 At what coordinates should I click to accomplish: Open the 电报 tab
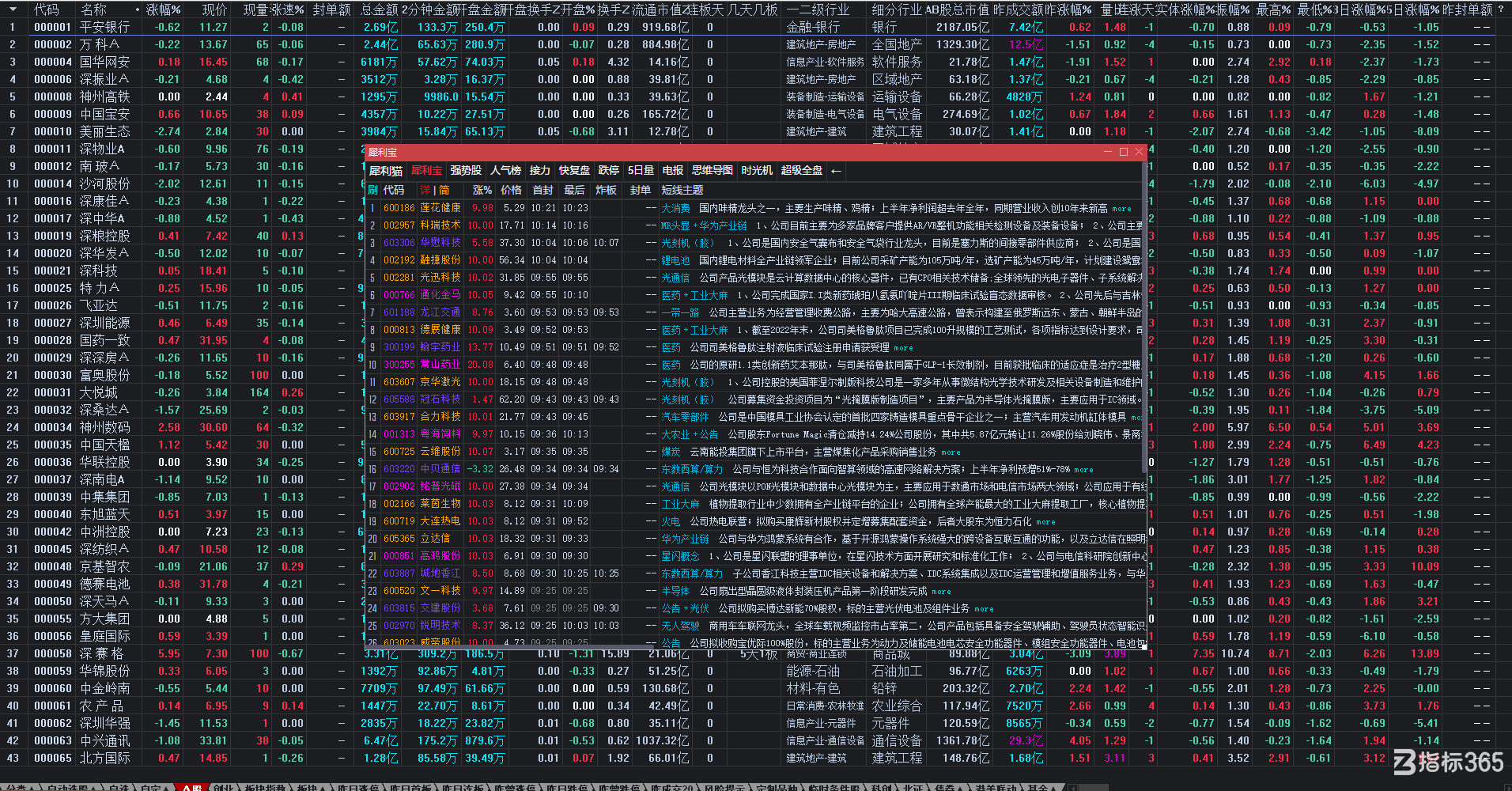click(673, 171)
